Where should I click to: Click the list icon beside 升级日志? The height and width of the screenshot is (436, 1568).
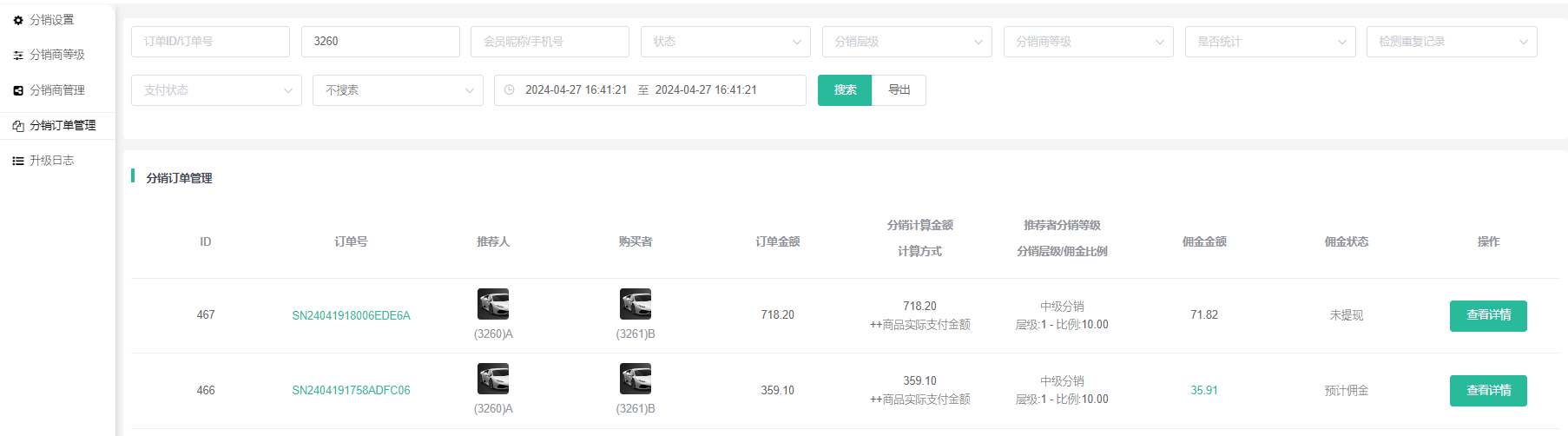click(18, 161)
